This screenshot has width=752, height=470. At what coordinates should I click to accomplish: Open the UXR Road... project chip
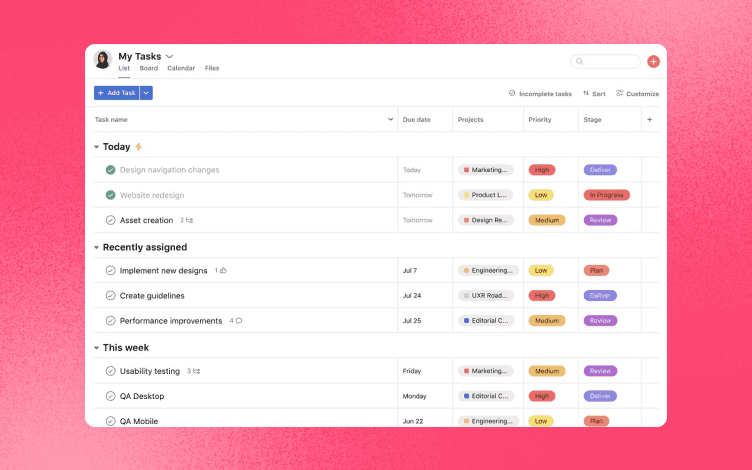click(485, 295)
